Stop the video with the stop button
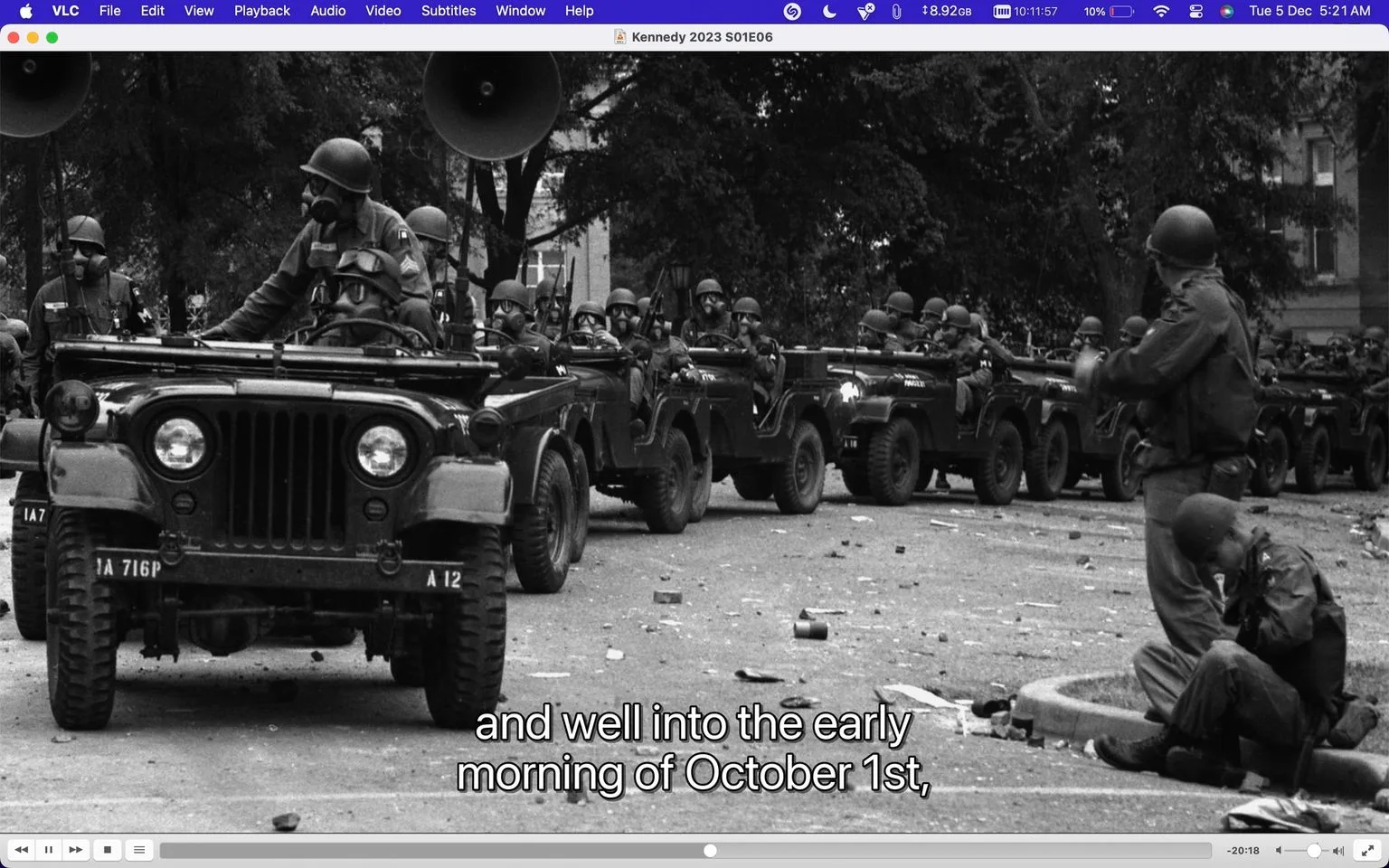This screenshot has width=1389, height=868. [x=108, y=850]
